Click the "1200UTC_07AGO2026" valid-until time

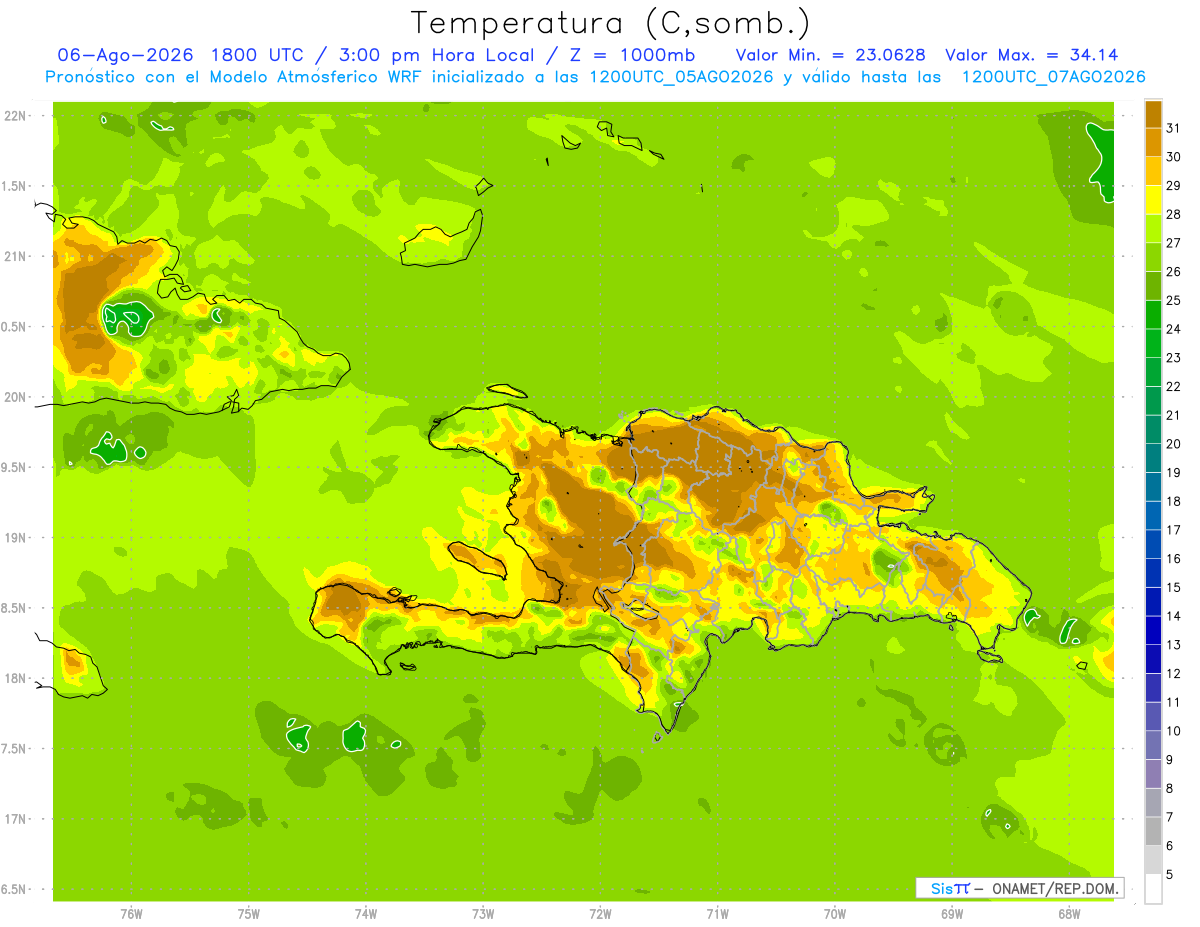click(x=1053, y=77)
